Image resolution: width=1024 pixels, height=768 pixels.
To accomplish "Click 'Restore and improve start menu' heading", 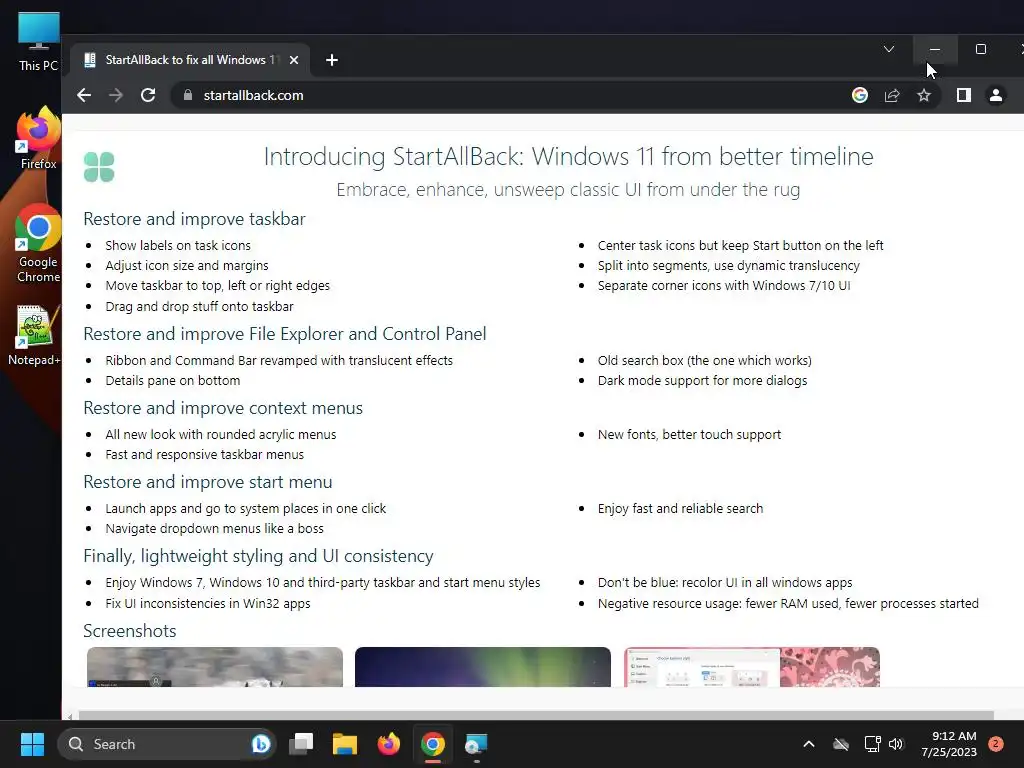I will (208, 482).
